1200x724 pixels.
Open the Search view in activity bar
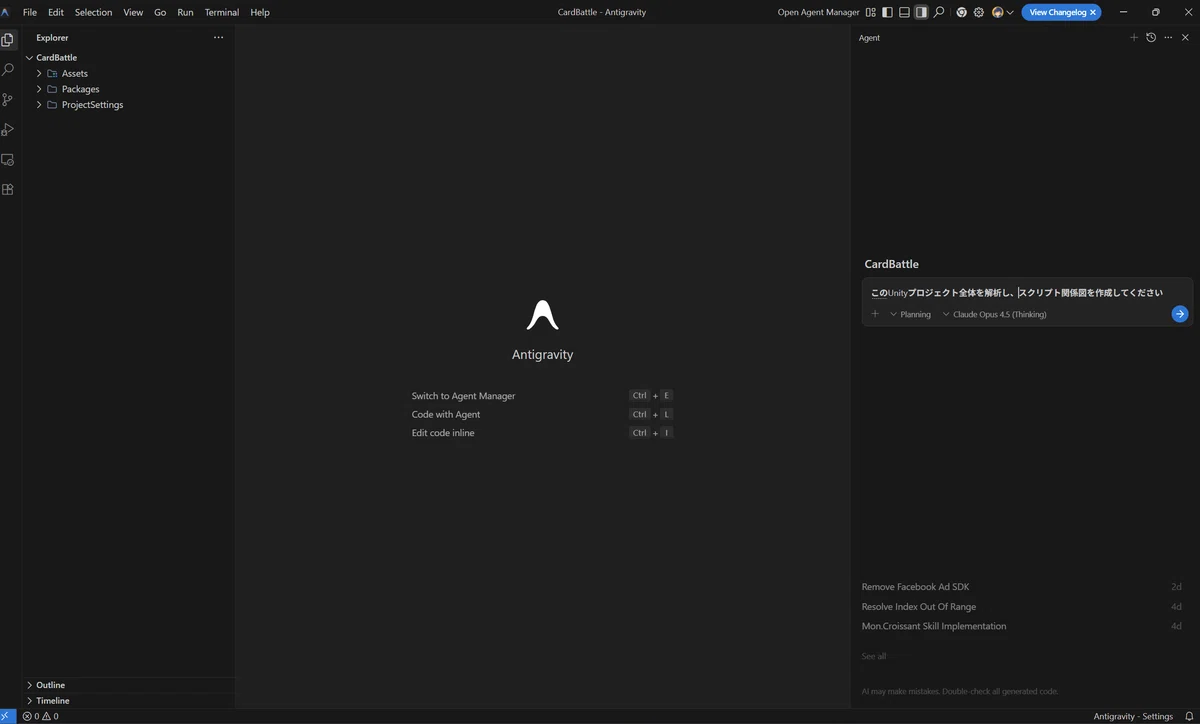coord(8,70)
